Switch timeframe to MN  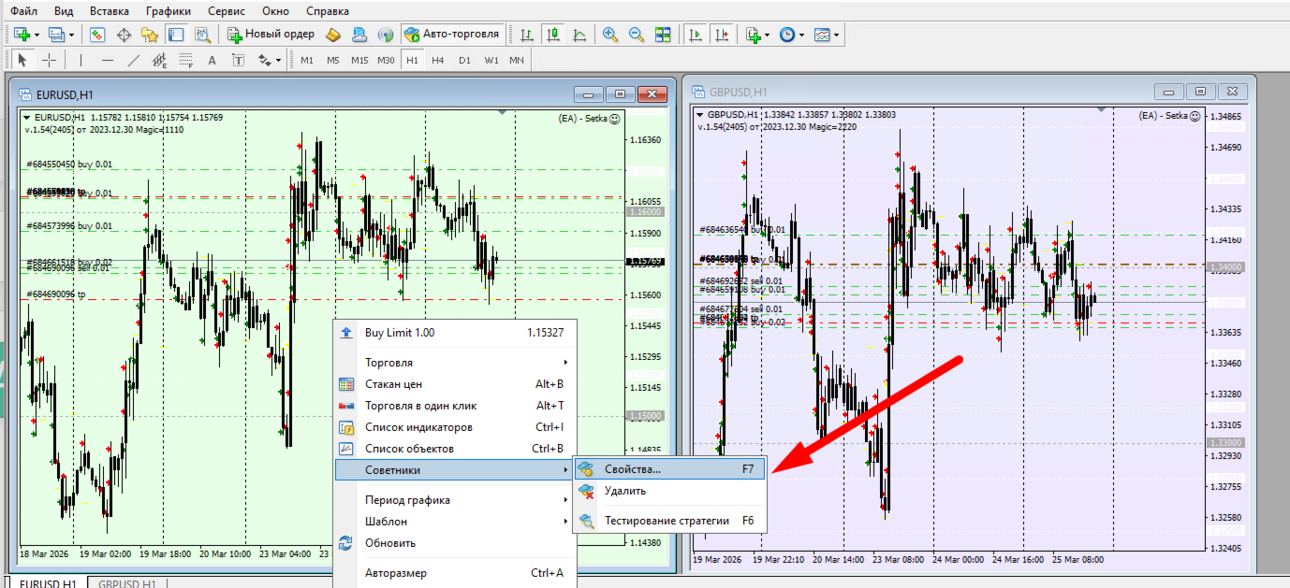[516, 60]
